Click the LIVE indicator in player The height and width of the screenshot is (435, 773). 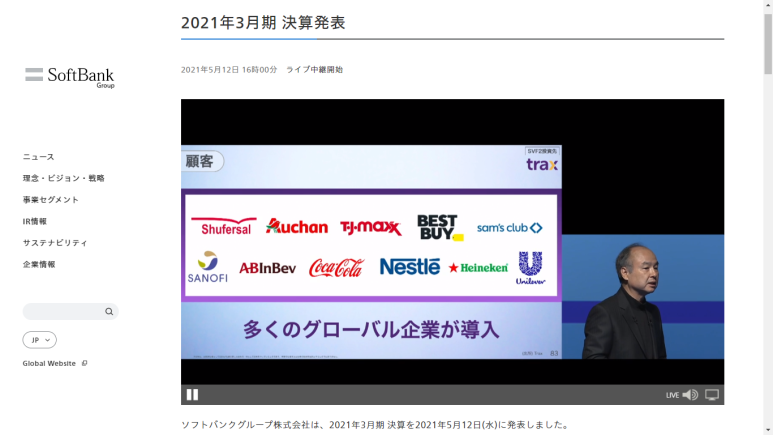pyautogui.click(x=672, y=395)
